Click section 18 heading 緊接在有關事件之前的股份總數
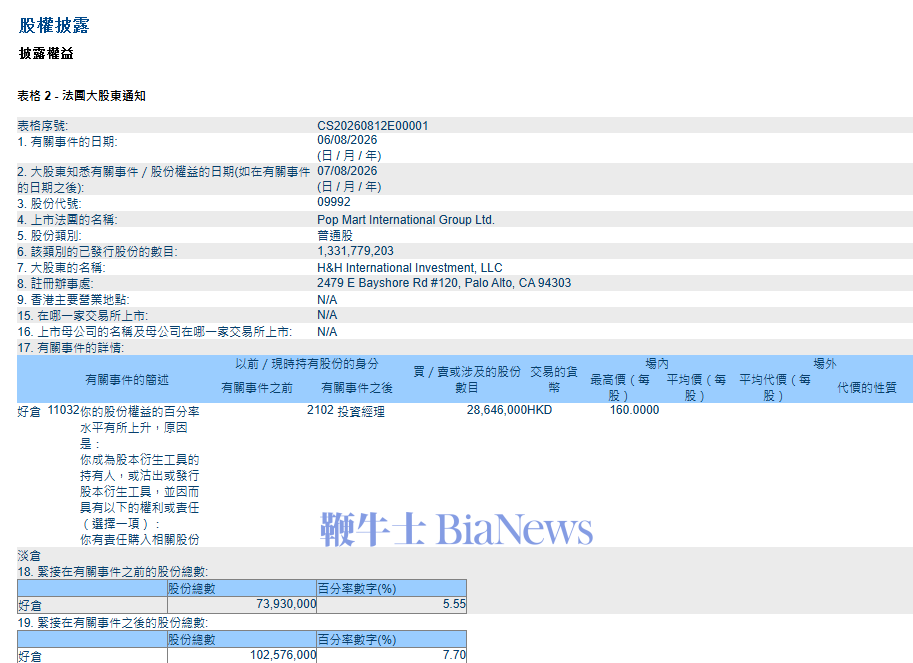 pyautogui.click(x=112, y=572)
